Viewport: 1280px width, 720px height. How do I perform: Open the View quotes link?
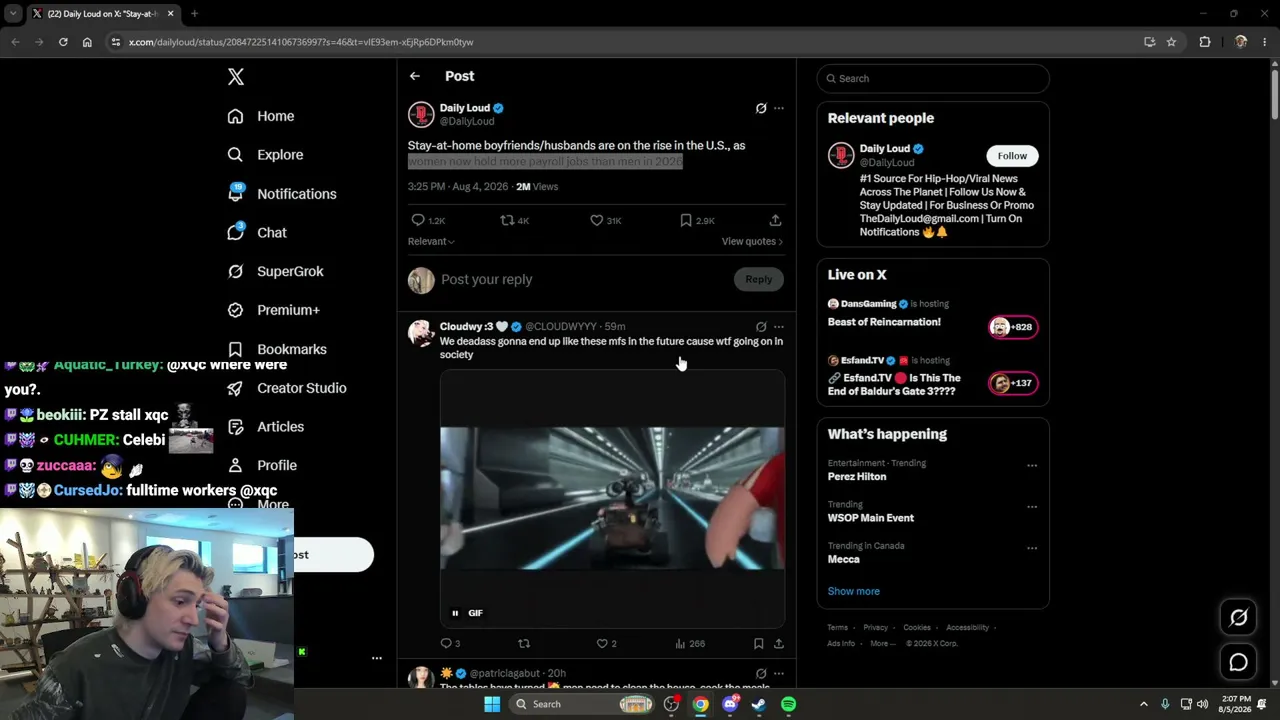[x=752, y=241]
